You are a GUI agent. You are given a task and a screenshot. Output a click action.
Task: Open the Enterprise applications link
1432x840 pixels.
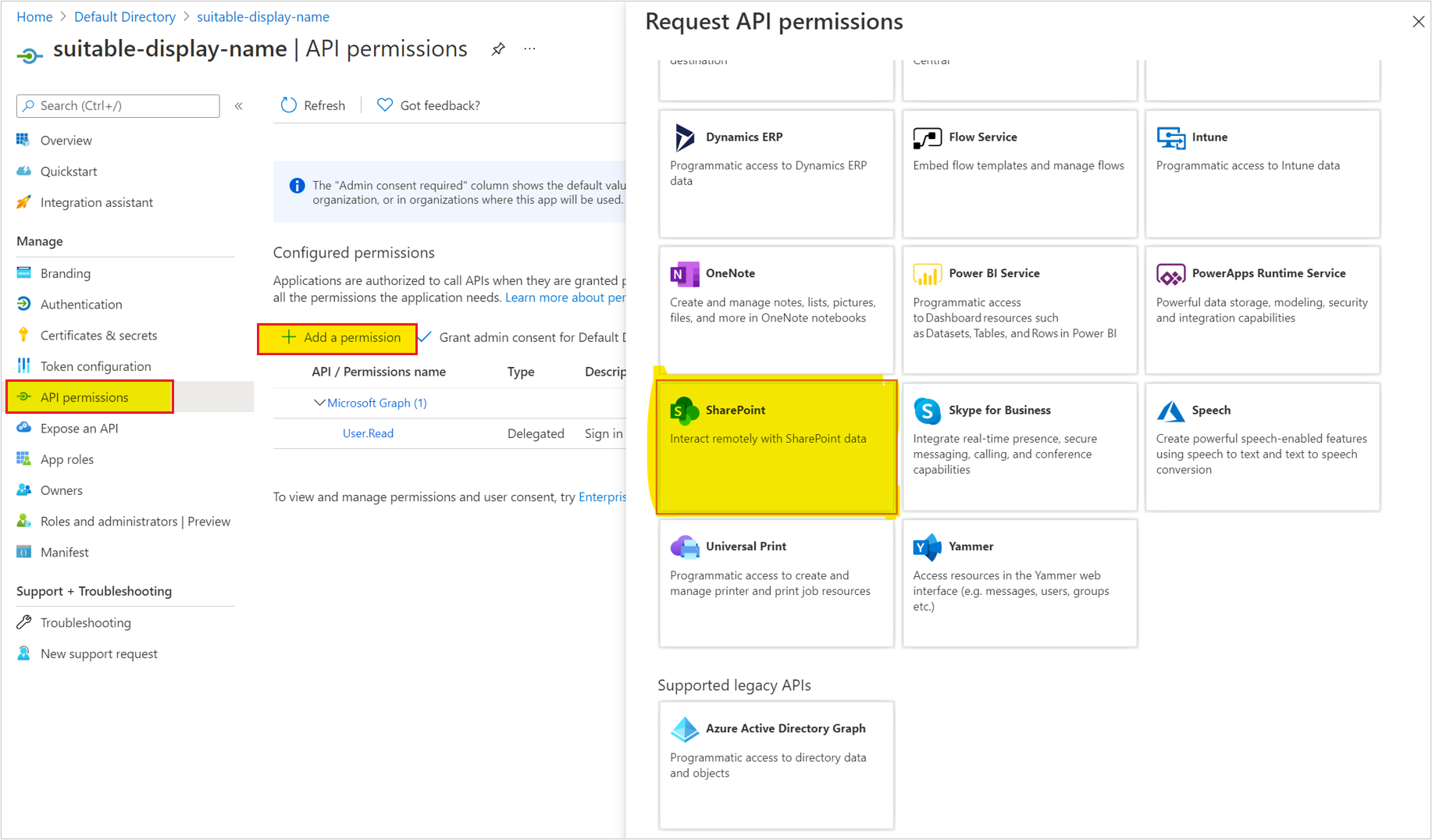click(602, 497)
